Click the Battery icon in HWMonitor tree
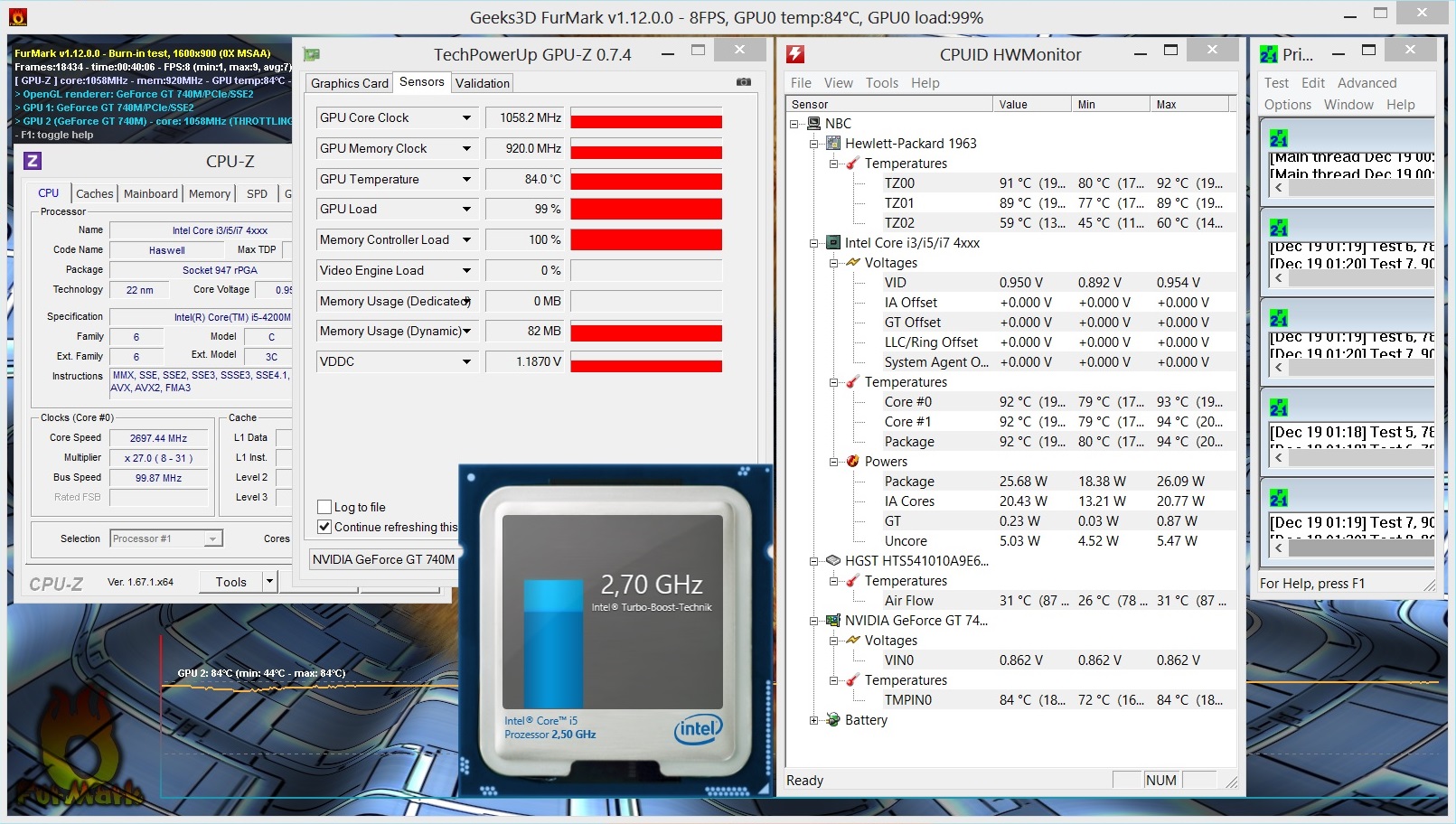 point(833,719)
